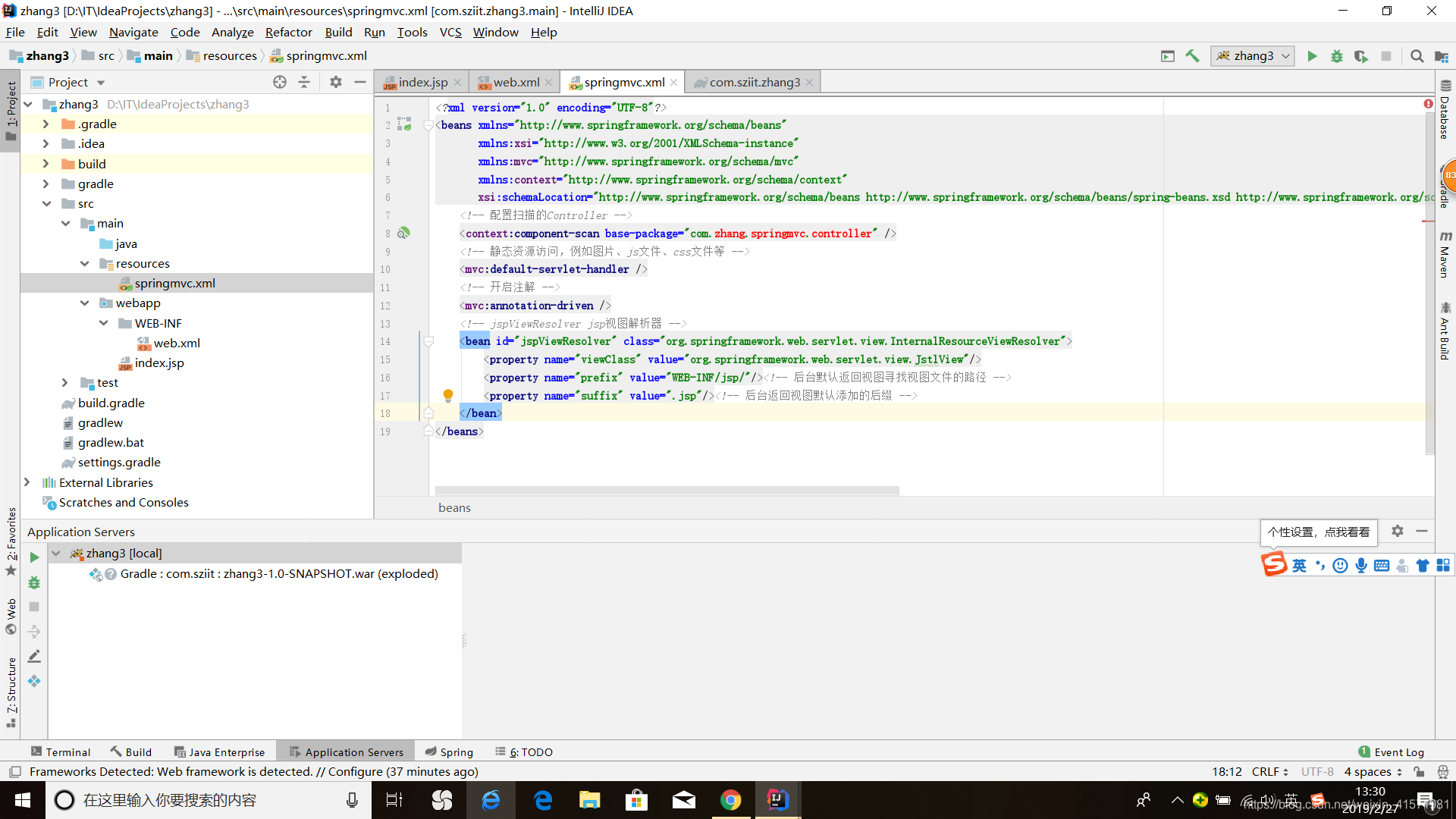Expand the .idea folder
This screenshot has width=1456, height=819.
(45, 143)
